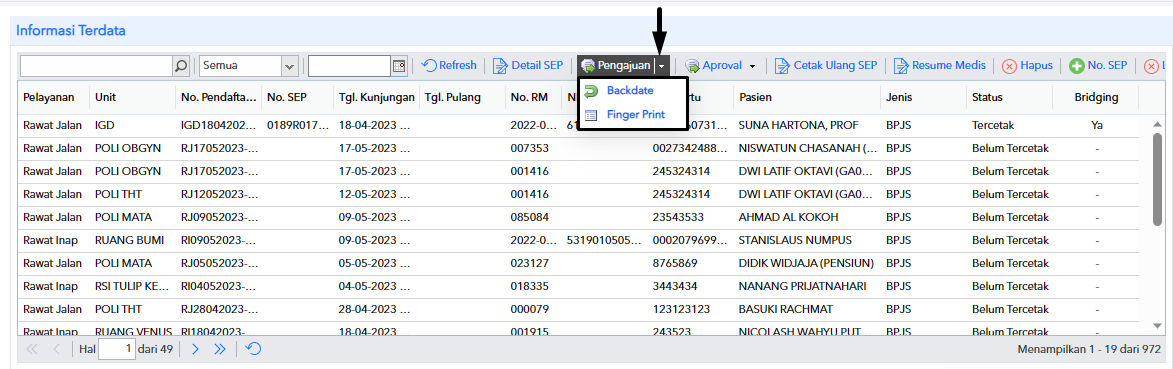Click the Resume Medis document icon
1173x369 pixels.
(x=901, y=66)
